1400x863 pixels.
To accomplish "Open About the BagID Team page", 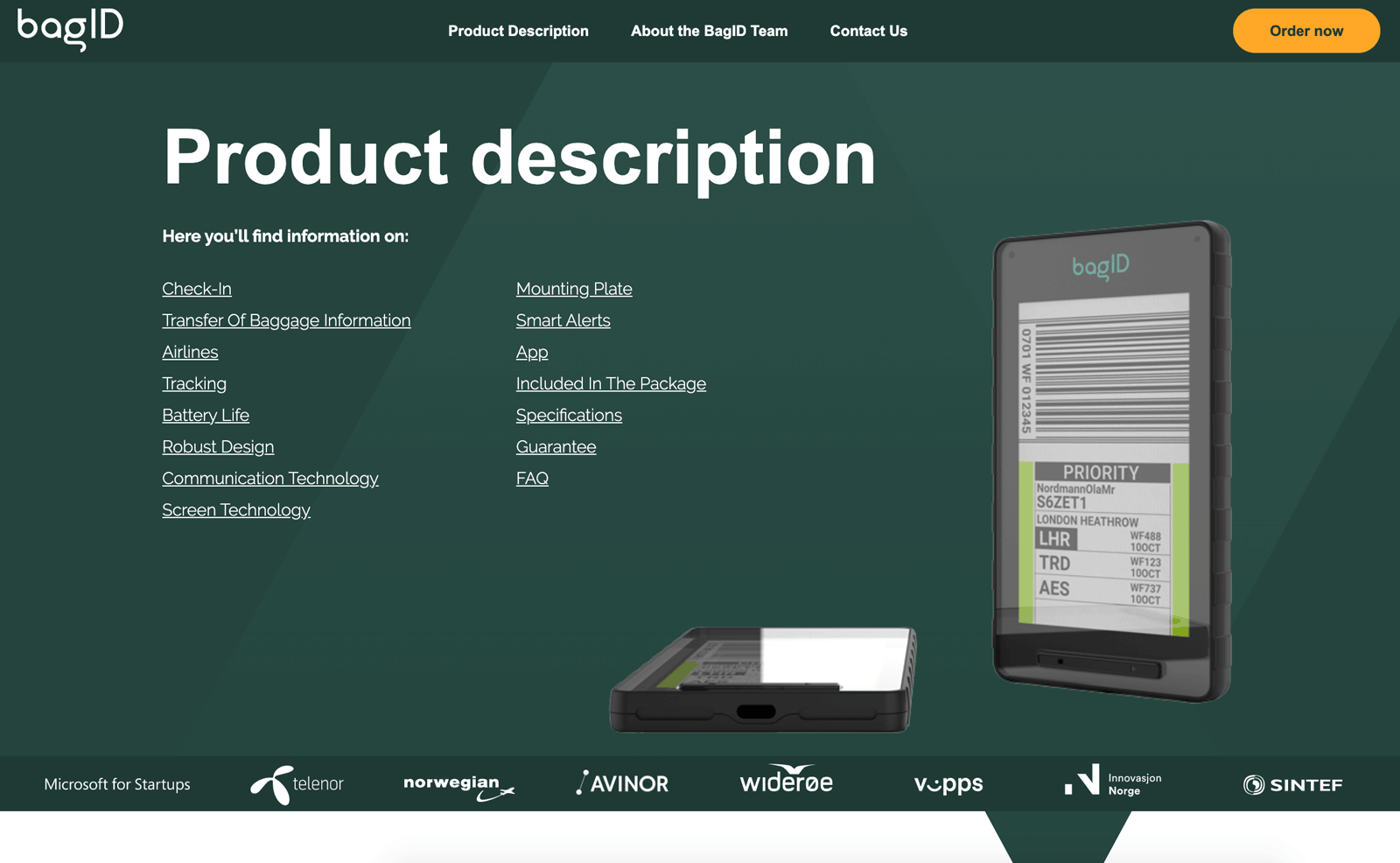I will point(709,31).
